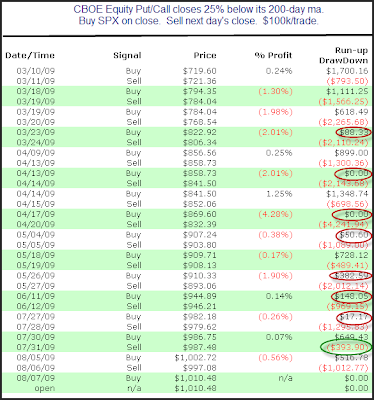The height and width of the screenshot is (400, 374).
Task: Click the (1.30%) profit value
Action: click(275, 91)
